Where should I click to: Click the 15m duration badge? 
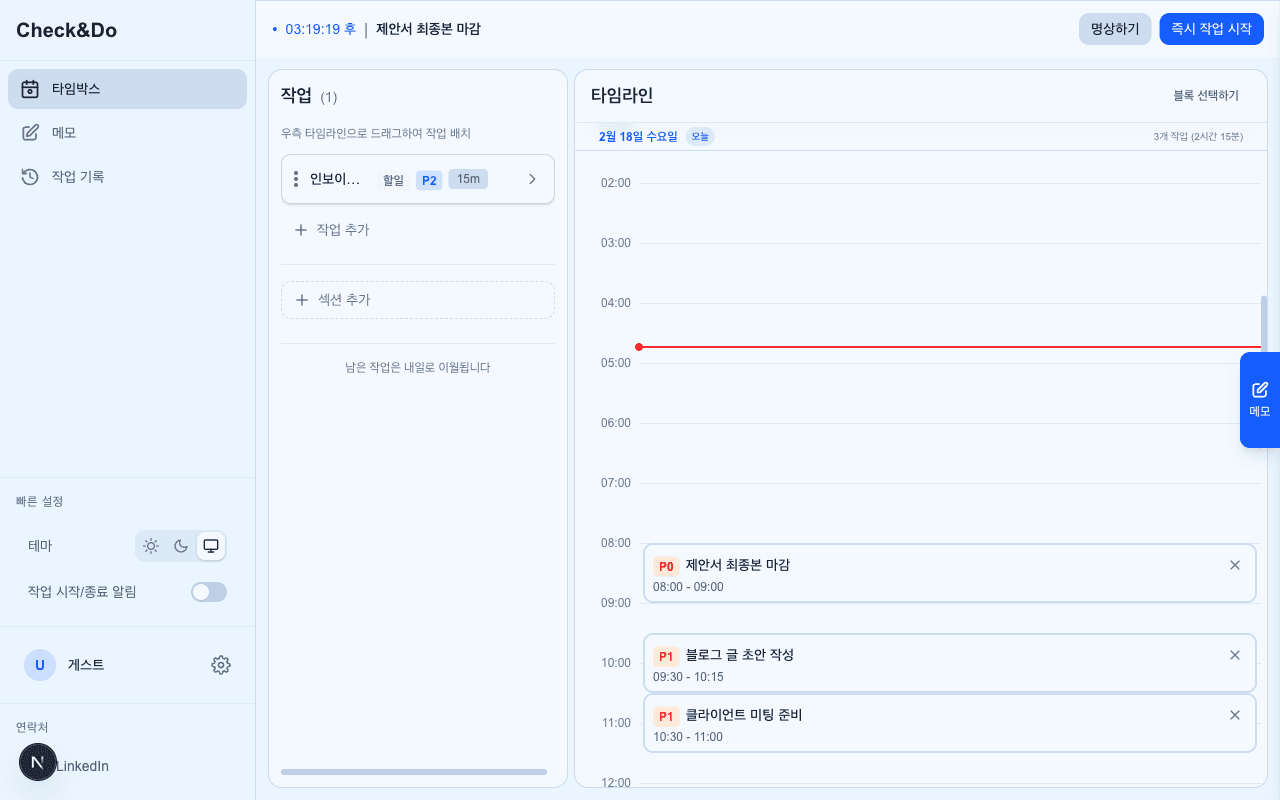click(468, 179)
